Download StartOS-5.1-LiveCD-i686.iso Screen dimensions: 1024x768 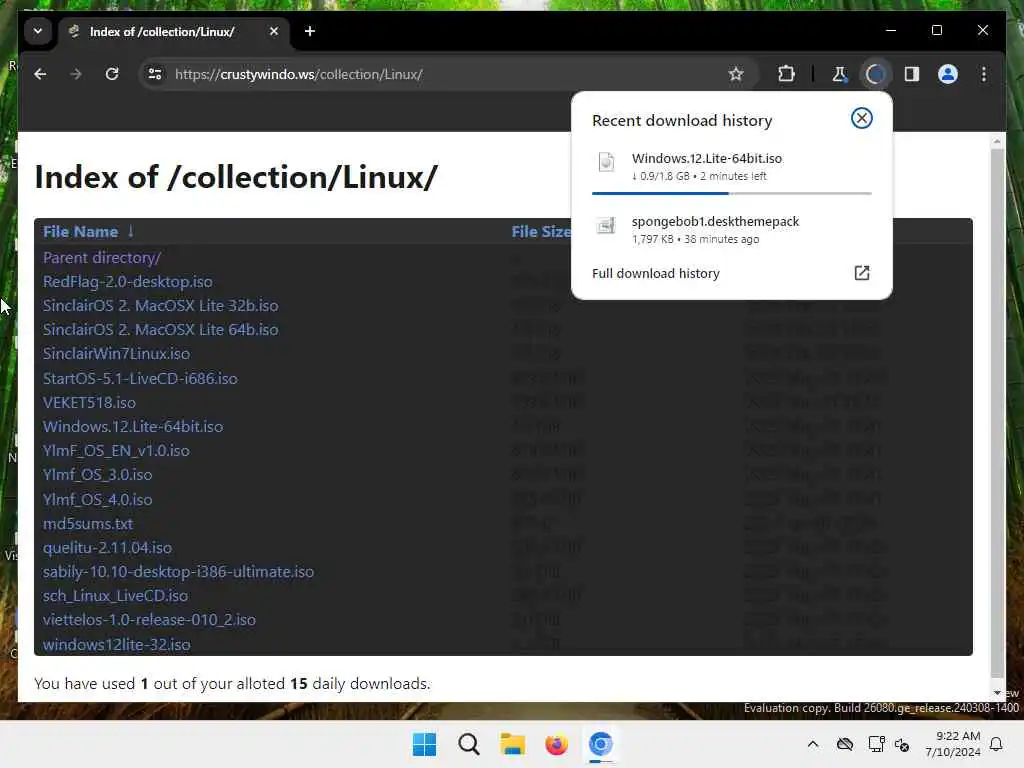tap(140, 379)
